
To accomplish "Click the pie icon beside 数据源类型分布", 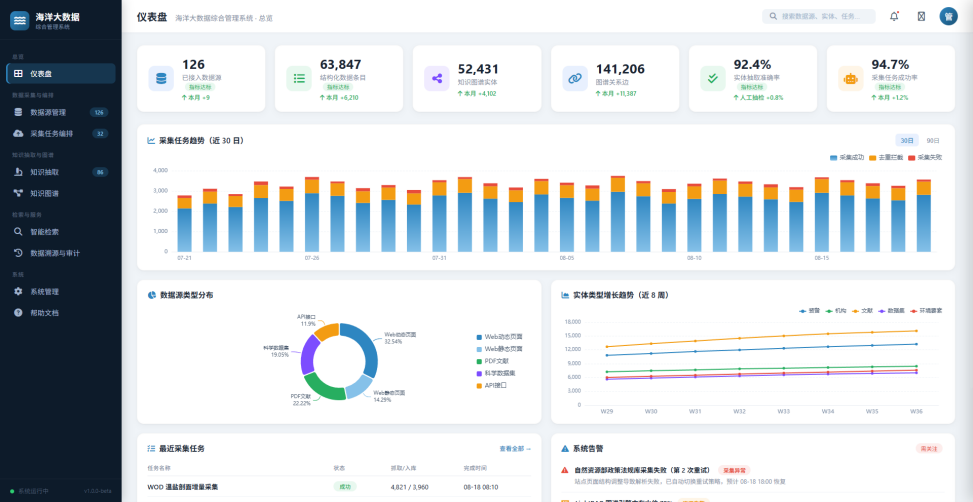I will click(x=151, y=295).
